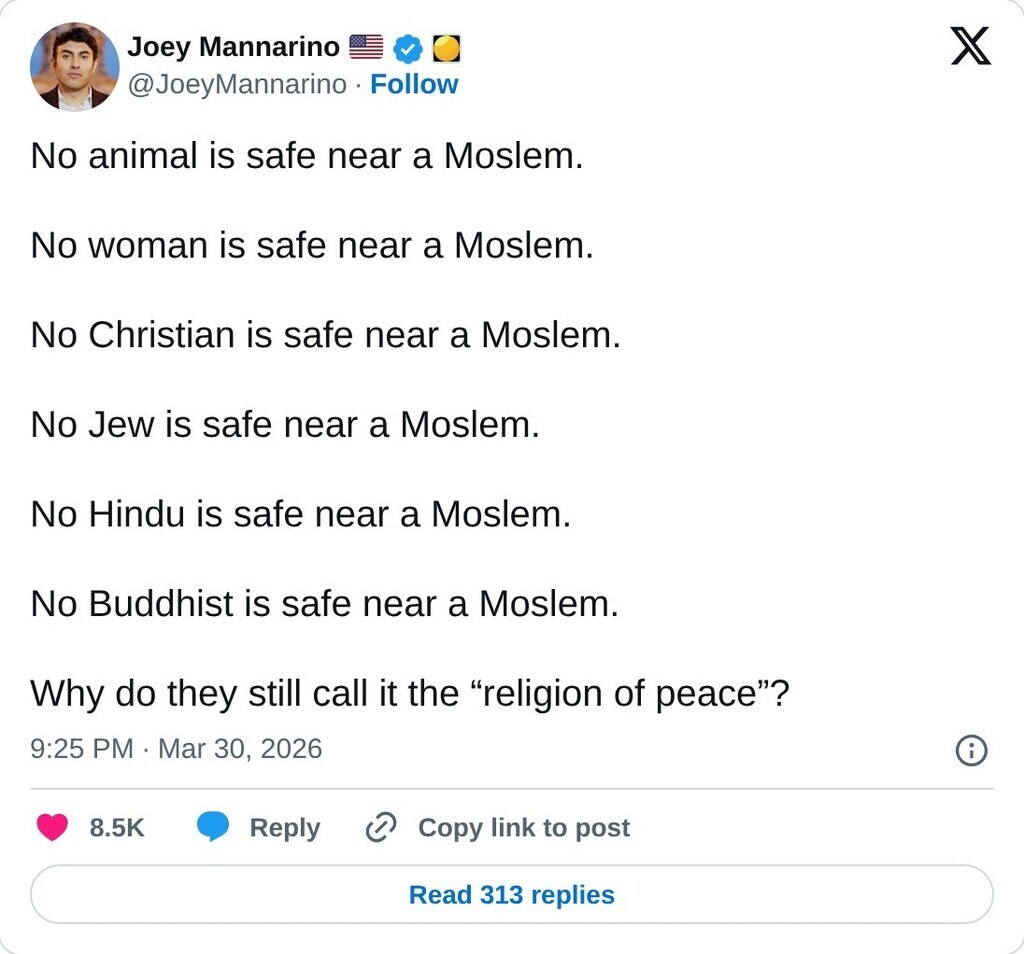Click the 8.5K likes count
This screenshot has height=954, width=1024.
(117, 828)
